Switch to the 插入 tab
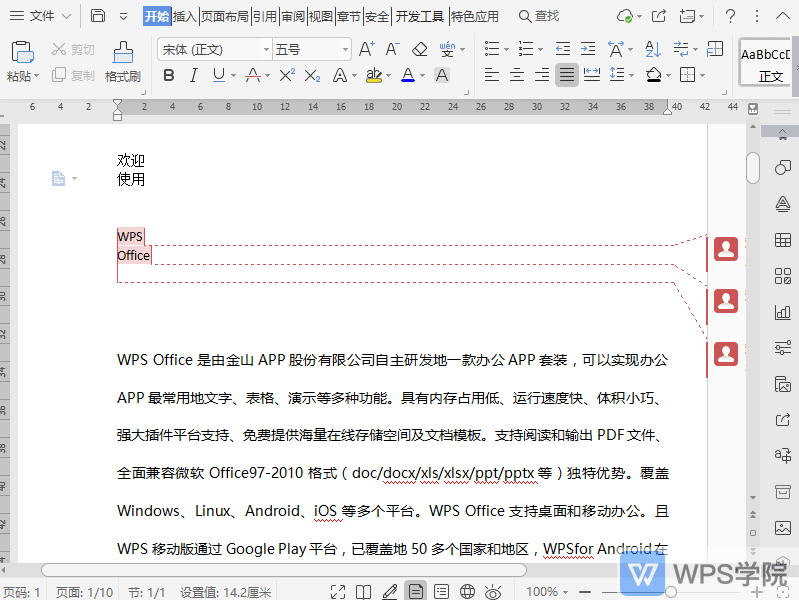 click(185, 16)
